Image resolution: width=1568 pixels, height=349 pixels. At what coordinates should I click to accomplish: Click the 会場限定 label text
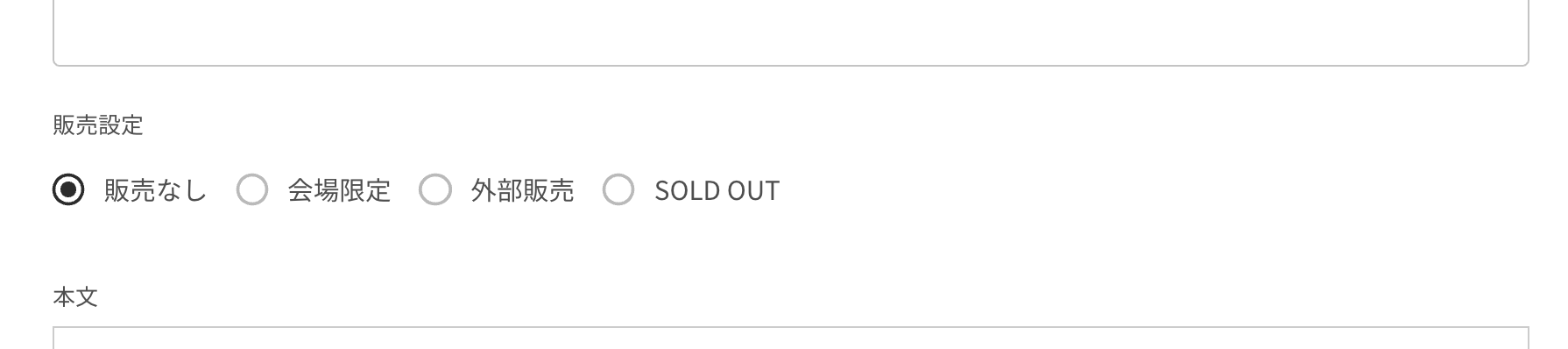(x=339, y=190)
